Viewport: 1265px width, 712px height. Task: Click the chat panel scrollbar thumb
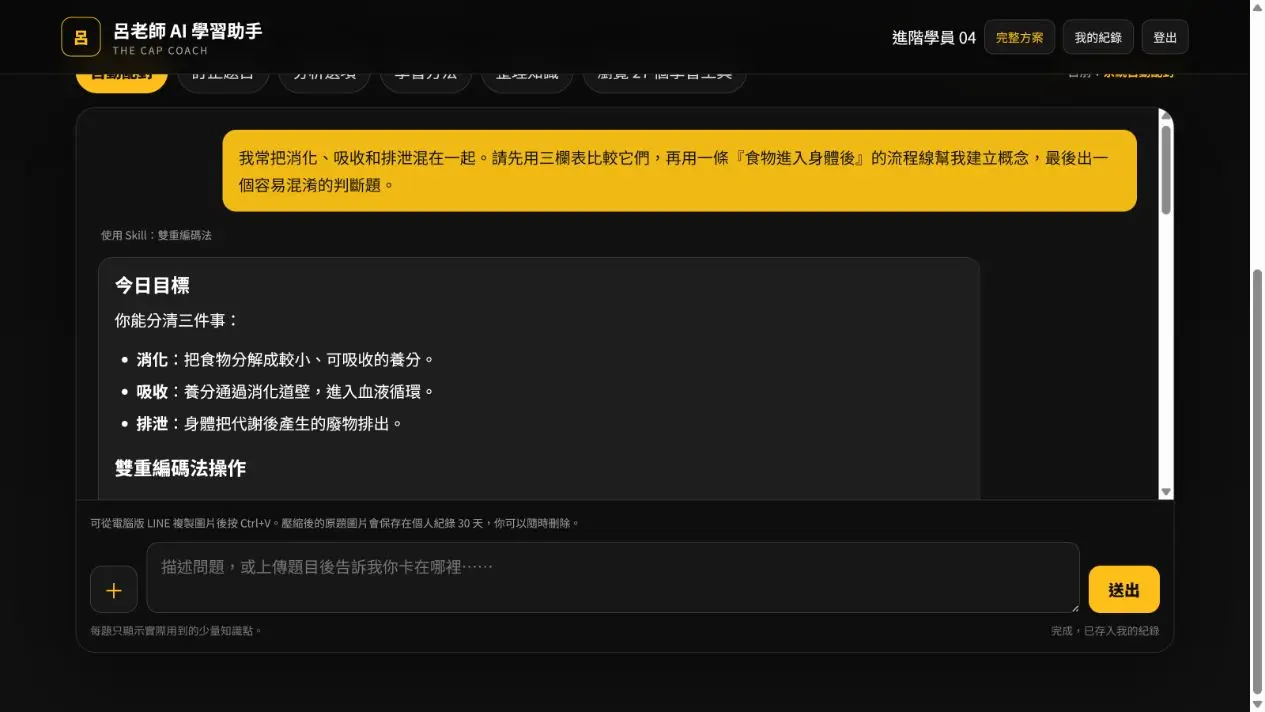tap(1165, 169)
